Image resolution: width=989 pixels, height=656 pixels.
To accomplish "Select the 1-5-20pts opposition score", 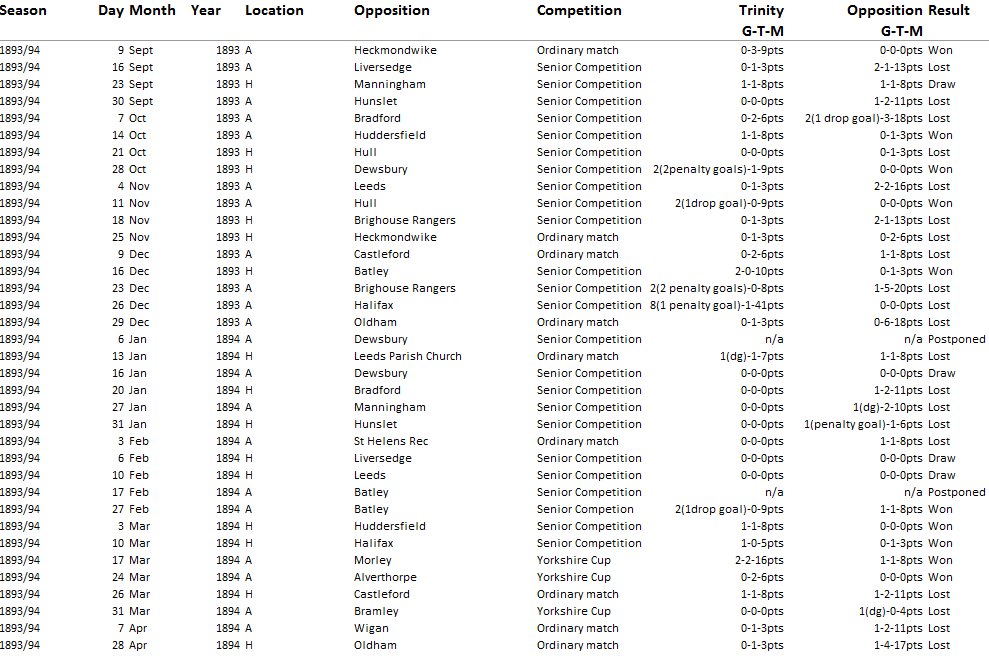I will pos(898,288).
